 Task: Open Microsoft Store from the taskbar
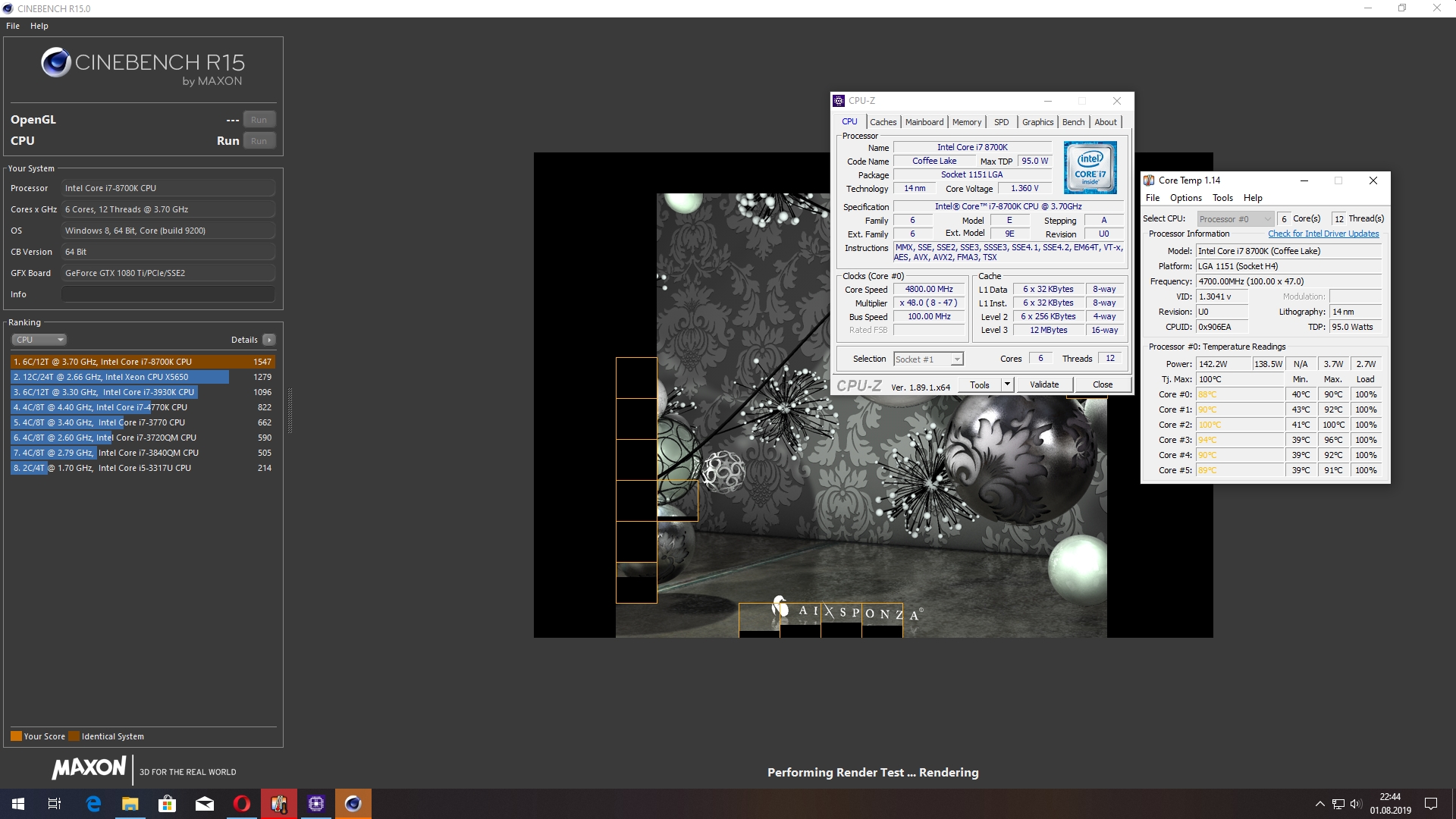point(167,804)
